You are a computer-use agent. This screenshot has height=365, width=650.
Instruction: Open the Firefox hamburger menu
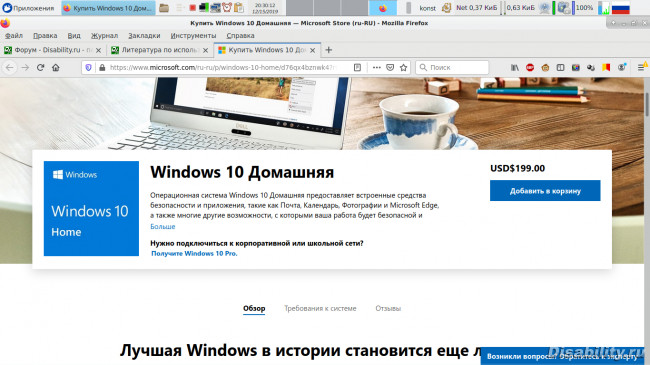pyautogui.click(x=641, y=67)
